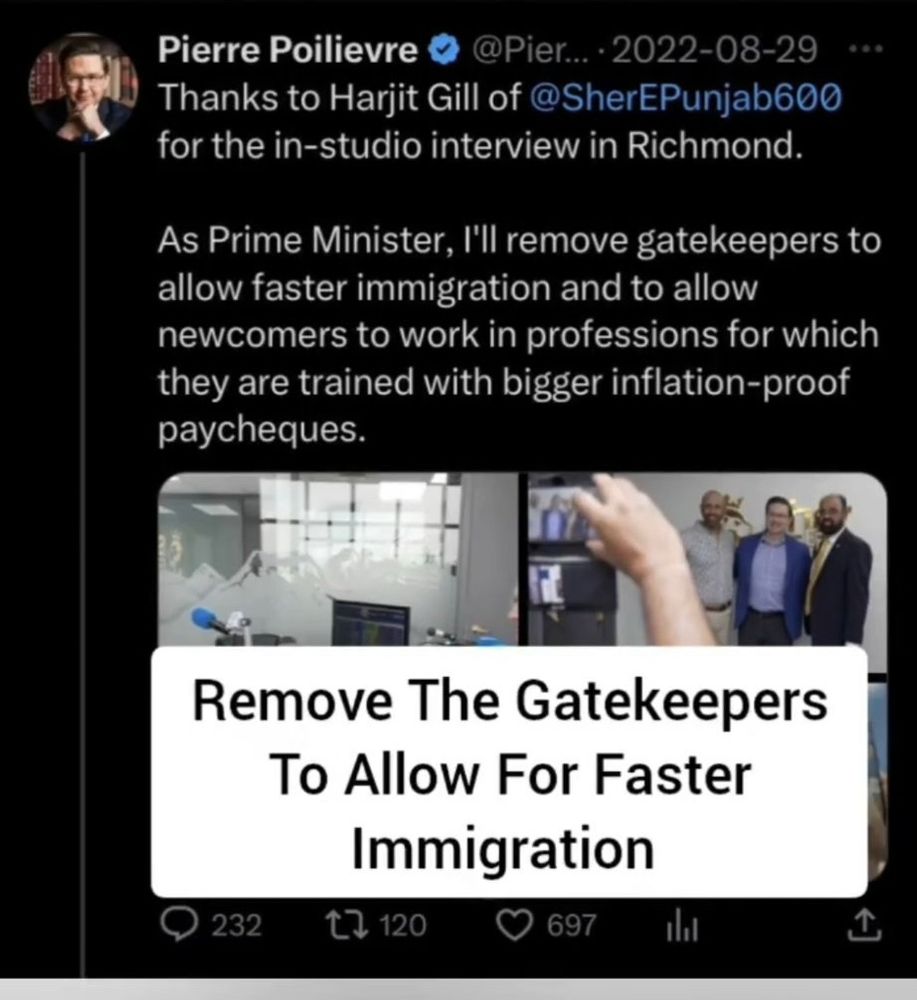Click the reply speech bubble icon
917x1000 pixels.
[179, 925]
